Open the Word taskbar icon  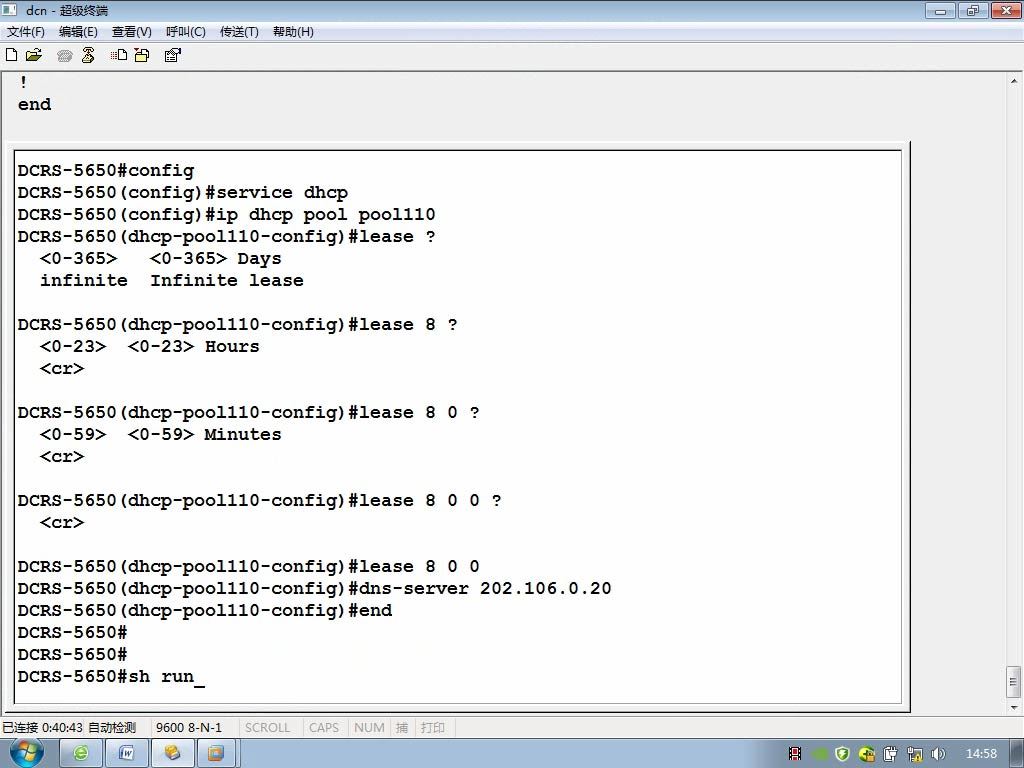(x=127, y=754)
